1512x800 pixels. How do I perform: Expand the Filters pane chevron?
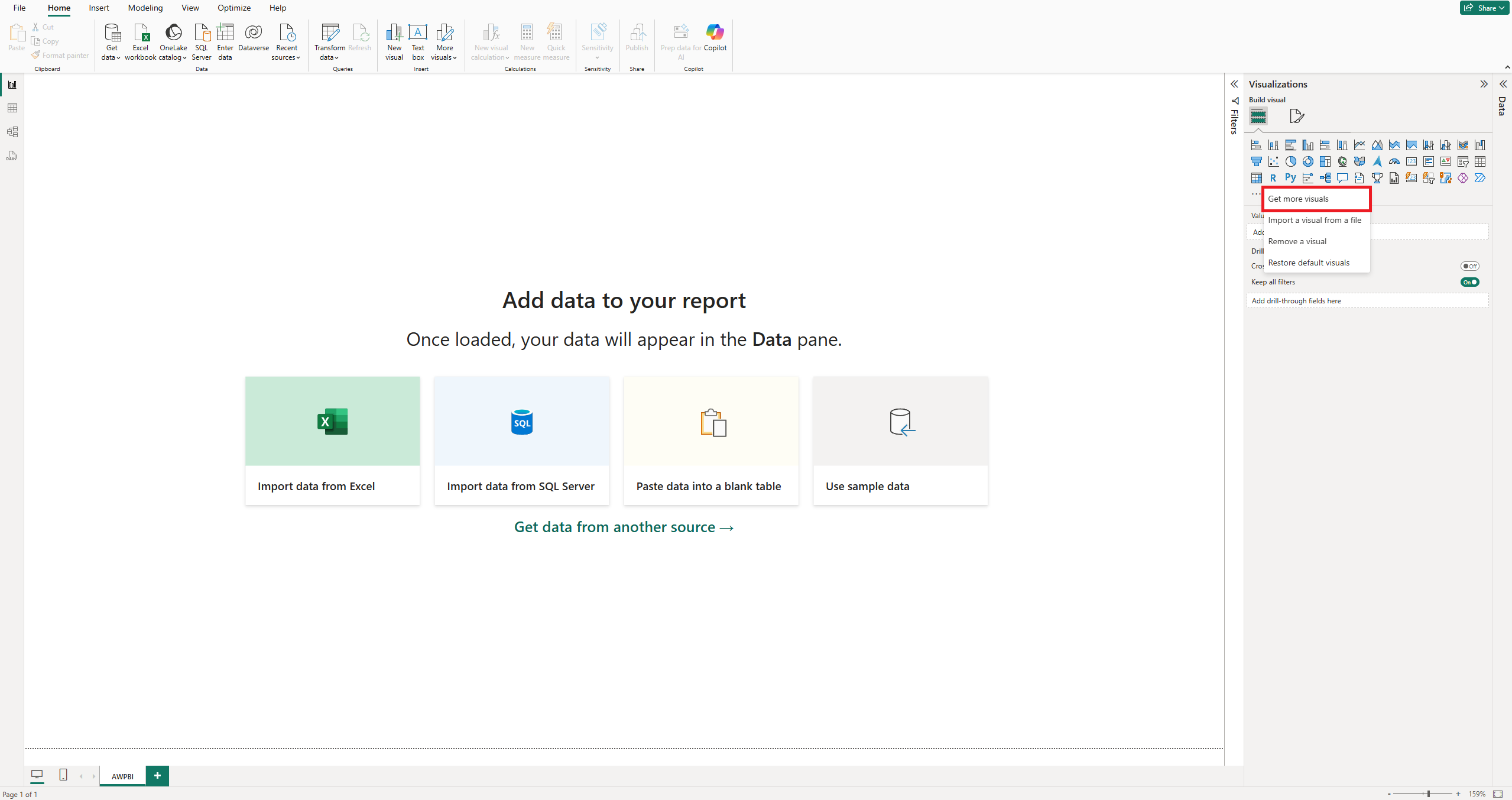click(1234, 84)
